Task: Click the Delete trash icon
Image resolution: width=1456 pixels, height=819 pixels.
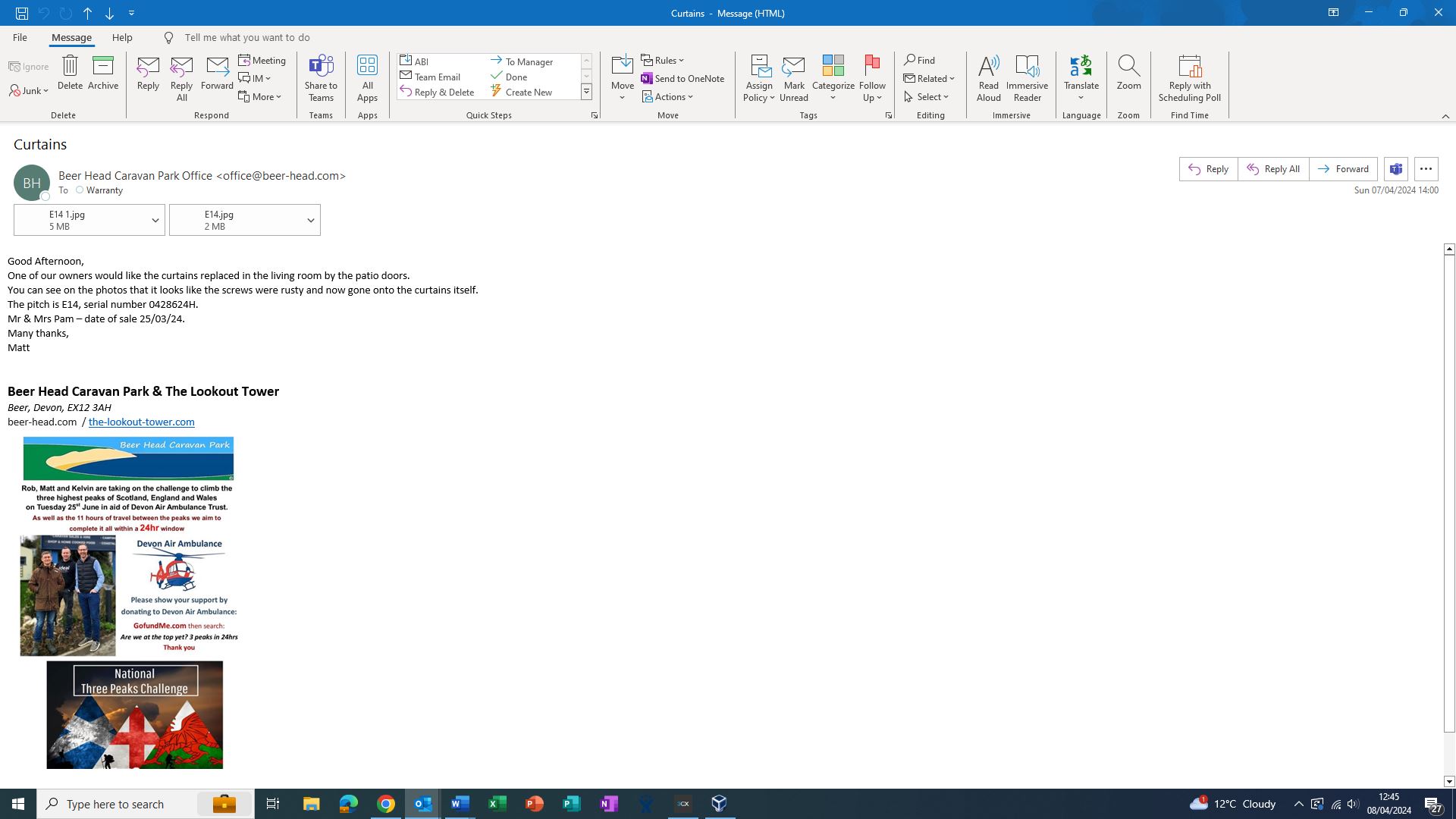Action: pos(70,67)
